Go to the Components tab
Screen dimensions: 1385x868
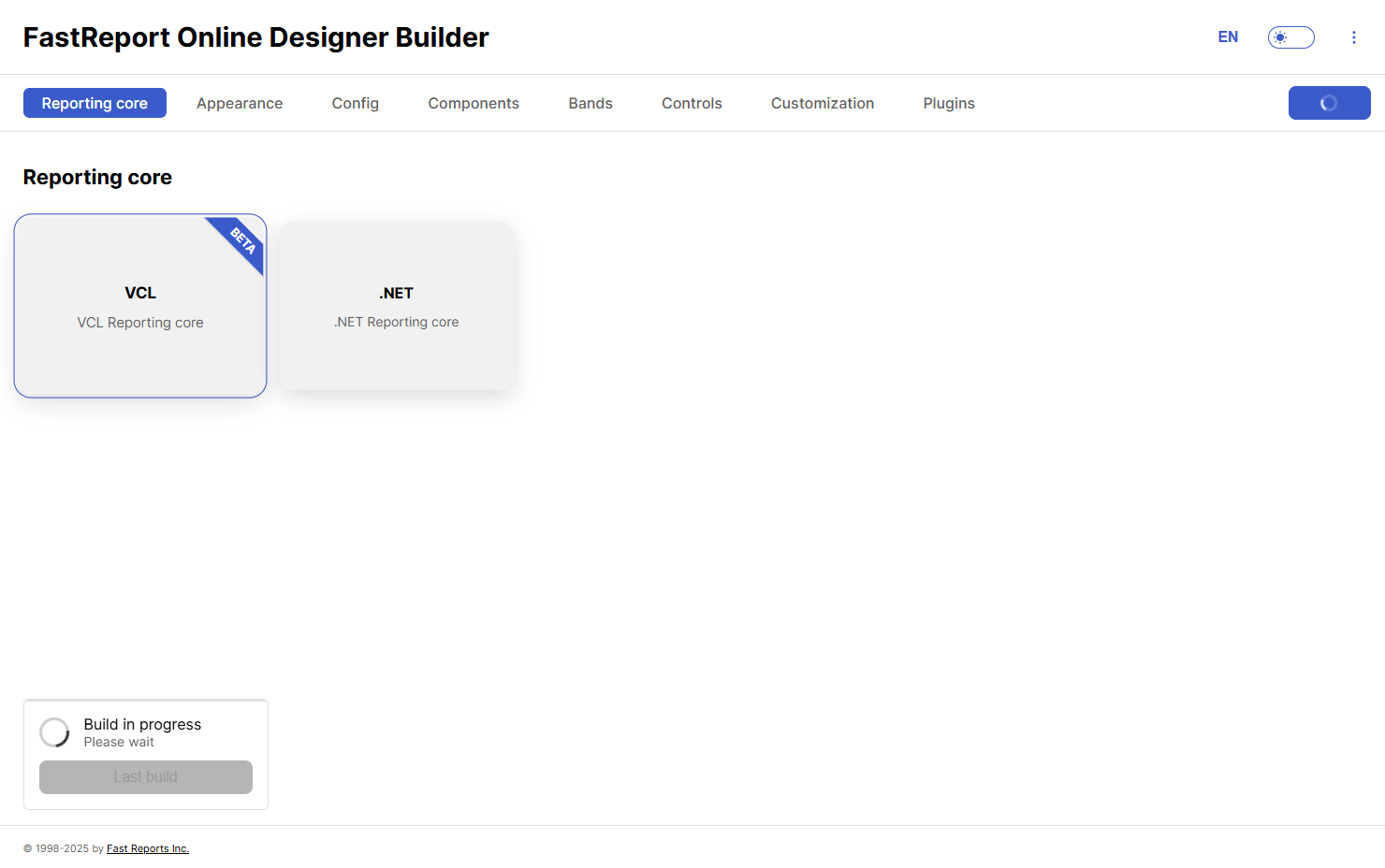pyautogui.click(x=474, y=103)
